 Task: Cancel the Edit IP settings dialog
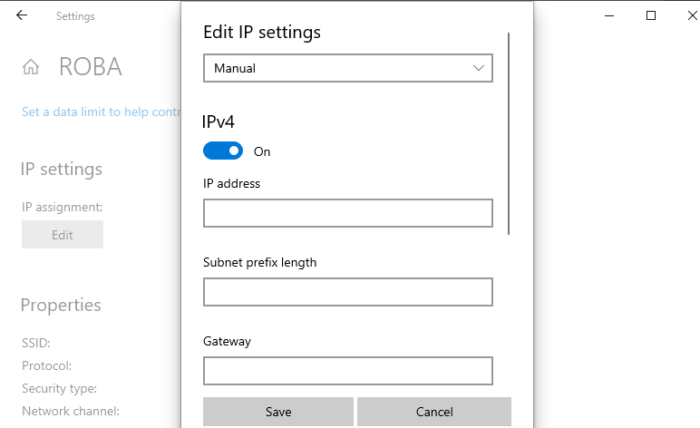pos(434,412)
